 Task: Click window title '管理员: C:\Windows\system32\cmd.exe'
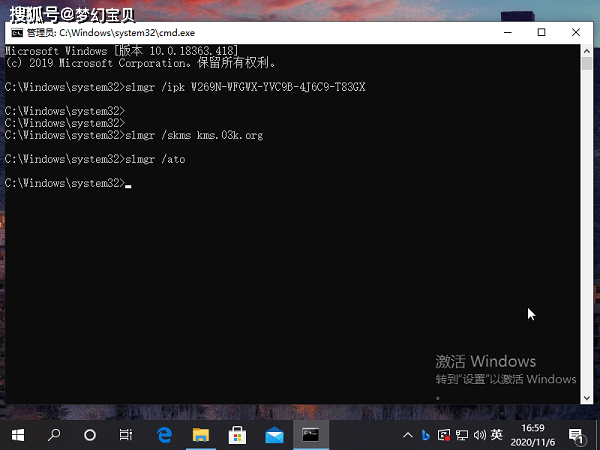[x=111, y=33]
